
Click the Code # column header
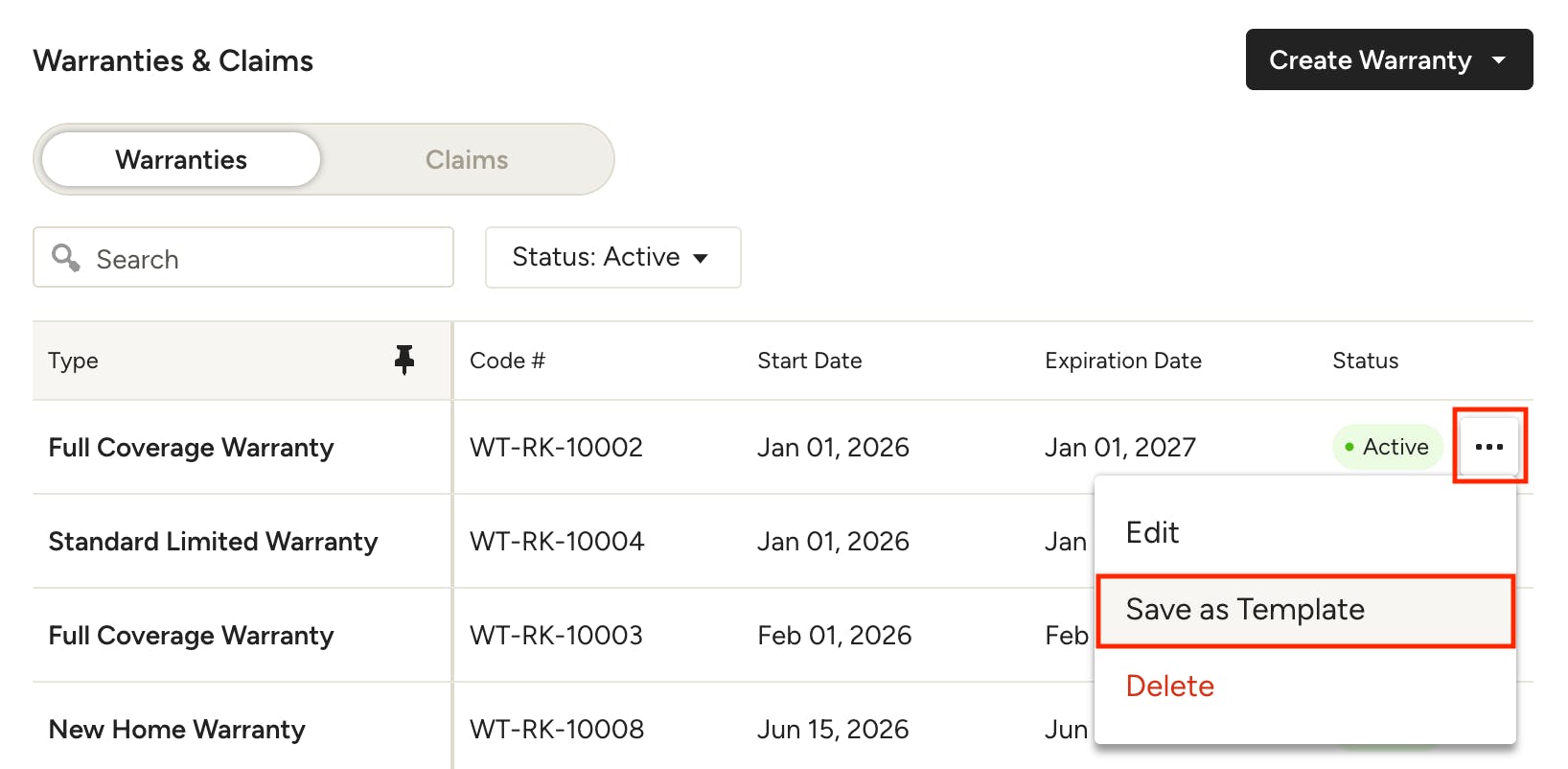point(507,361)
